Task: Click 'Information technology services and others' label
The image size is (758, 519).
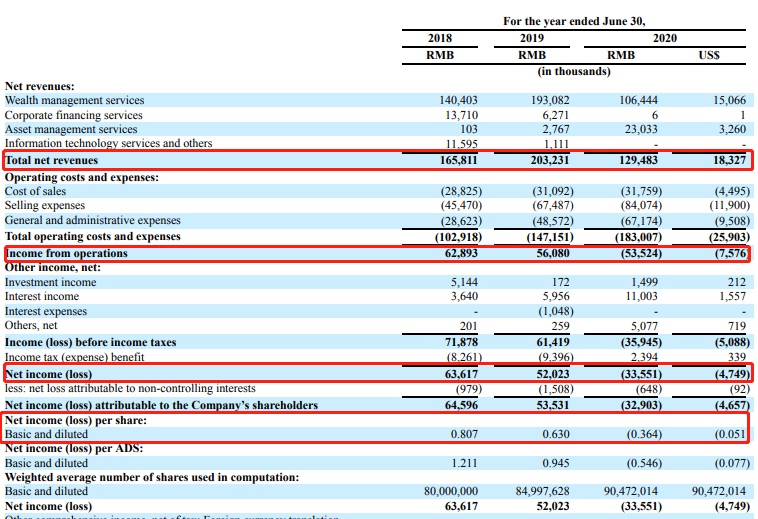Action: click(108, 143)
